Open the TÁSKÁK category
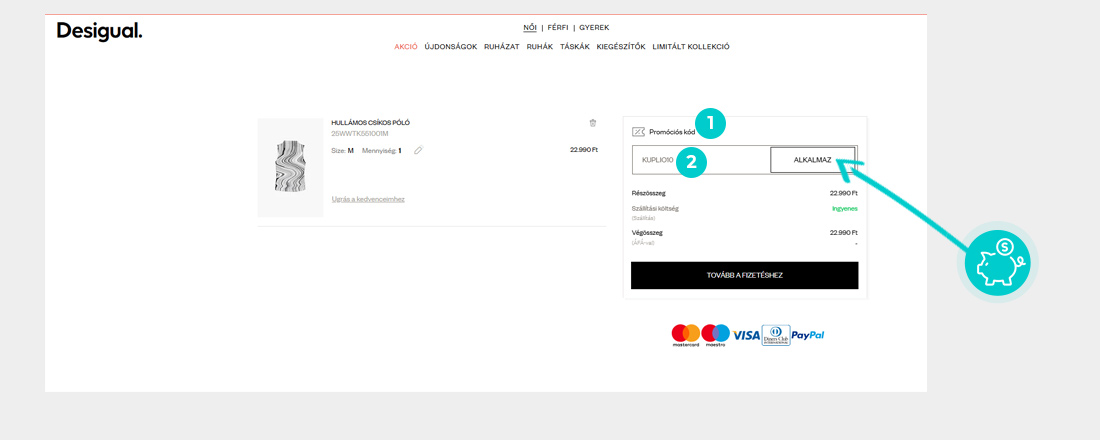 coord(574,47)
